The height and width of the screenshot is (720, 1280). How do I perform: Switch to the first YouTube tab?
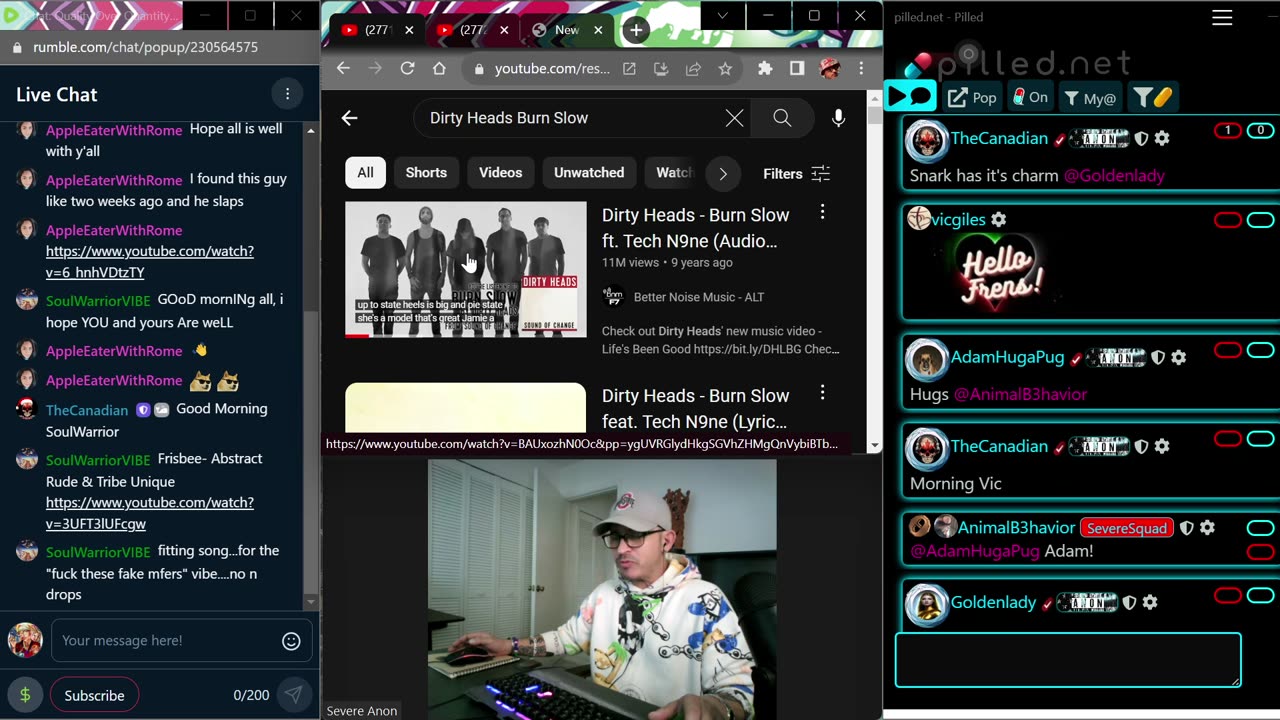377,30
